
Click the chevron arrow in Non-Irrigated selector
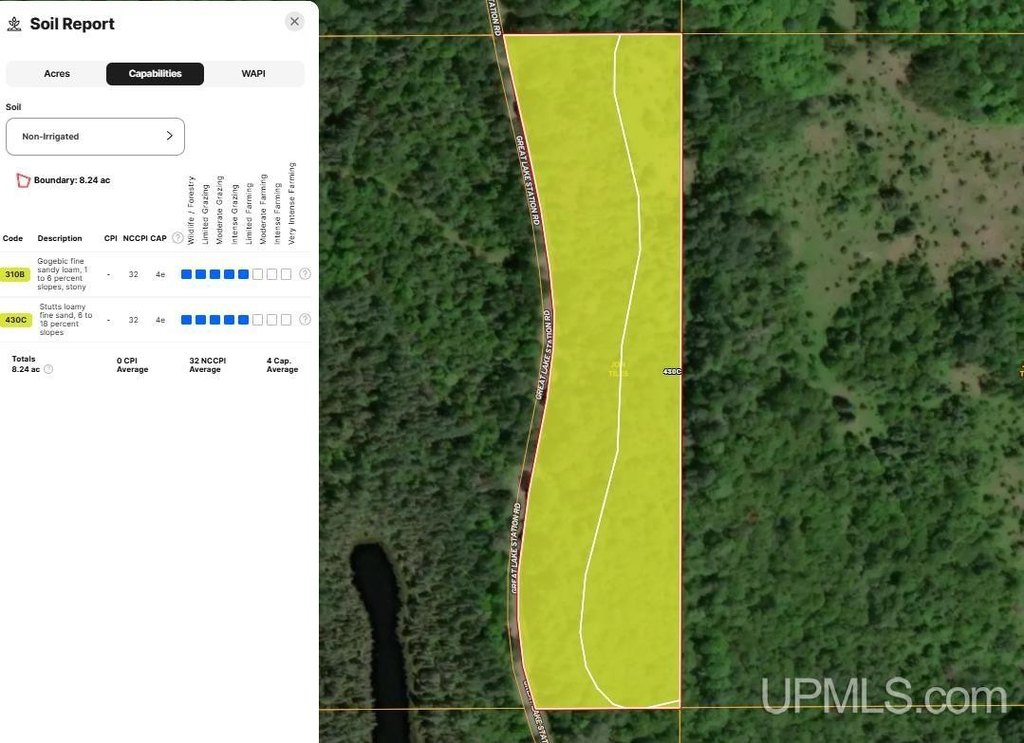coord(169,136)
